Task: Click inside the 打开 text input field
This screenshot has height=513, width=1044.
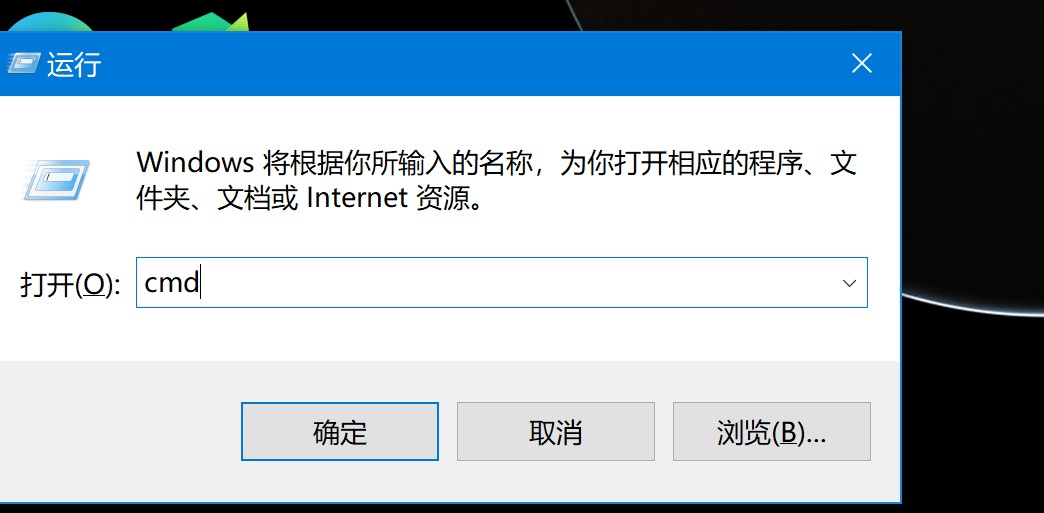Action: pyautogui.click(x=501, y=282)
